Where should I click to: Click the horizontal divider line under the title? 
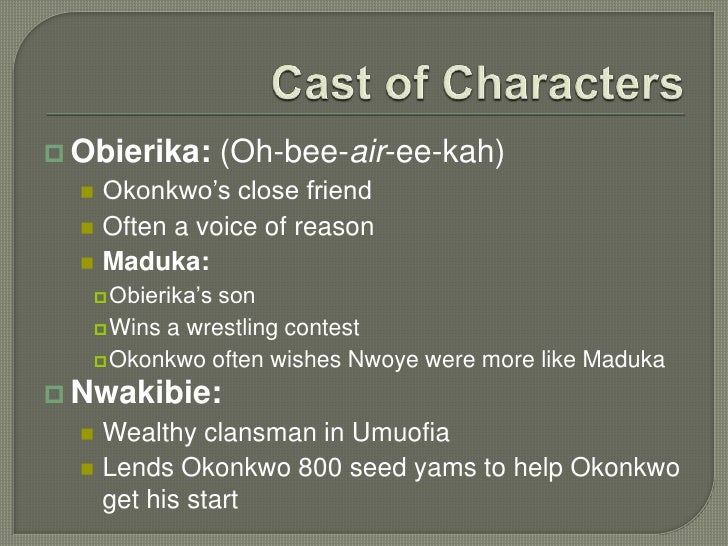[x=365, y=114]
